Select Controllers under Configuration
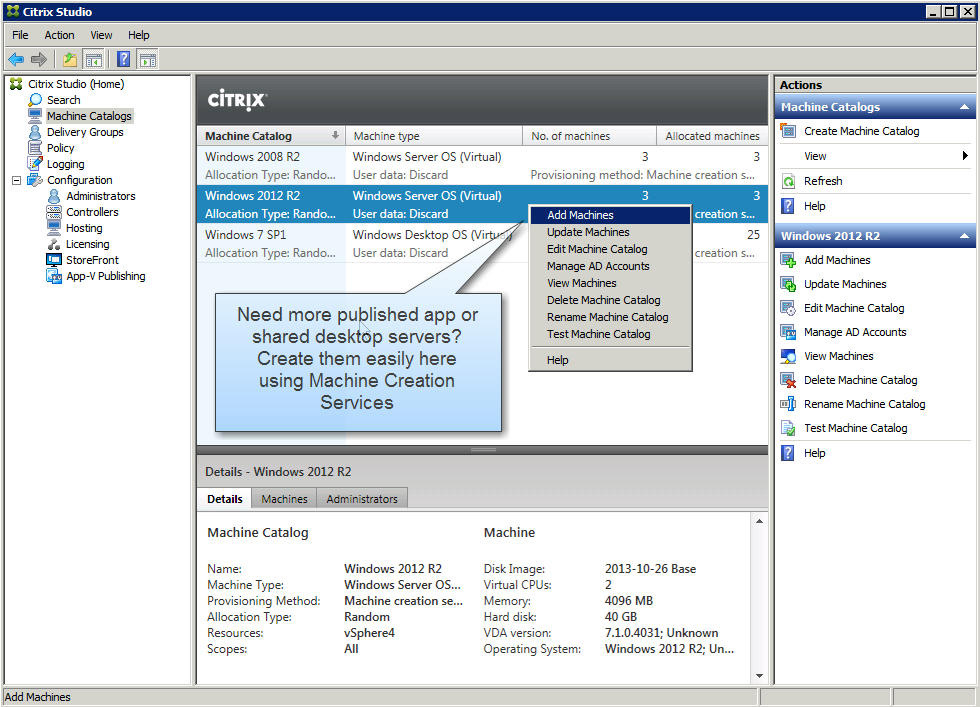The height and width of the screenshot is (707, 980). (92, 212)
